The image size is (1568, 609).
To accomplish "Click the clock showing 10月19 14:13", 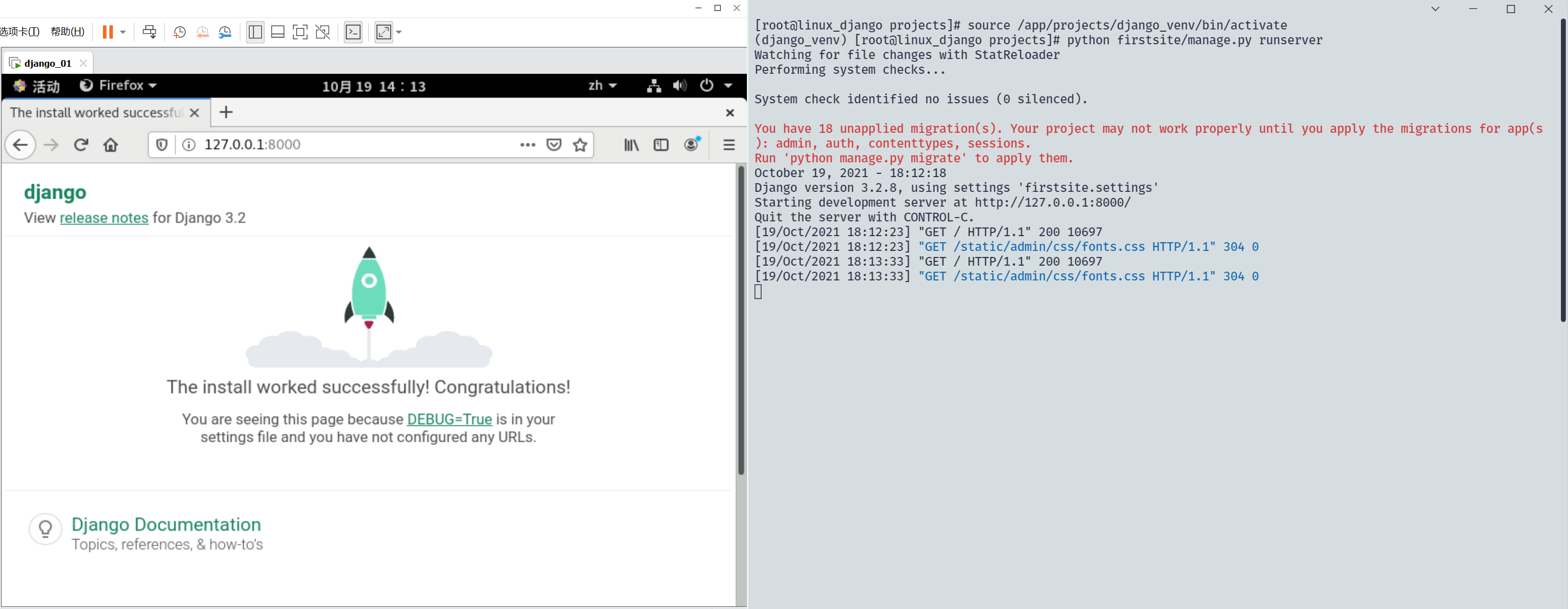I will click(x=373, y=86).
